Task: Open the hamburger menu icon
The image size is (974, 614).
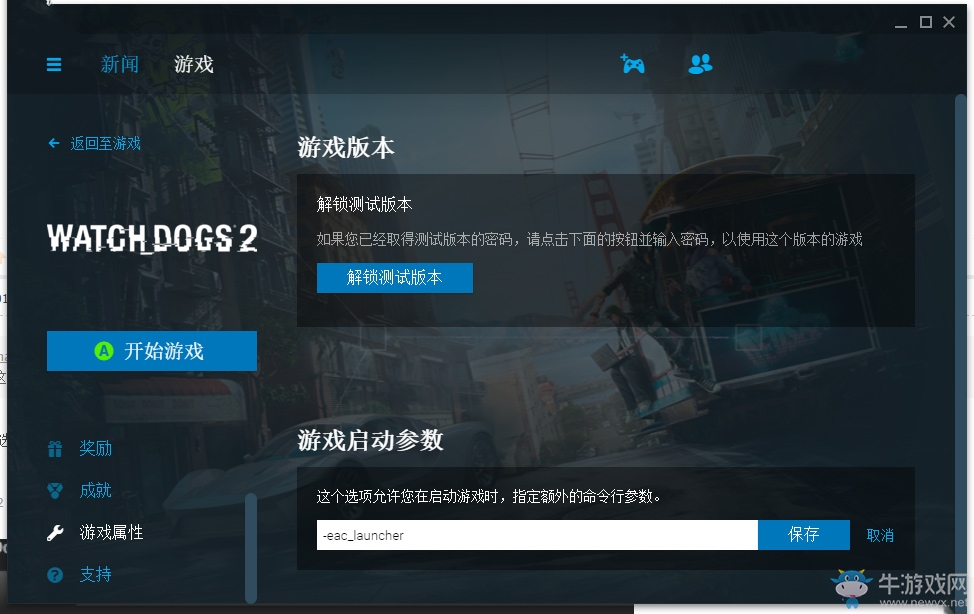Action: (x=54, y=65)
